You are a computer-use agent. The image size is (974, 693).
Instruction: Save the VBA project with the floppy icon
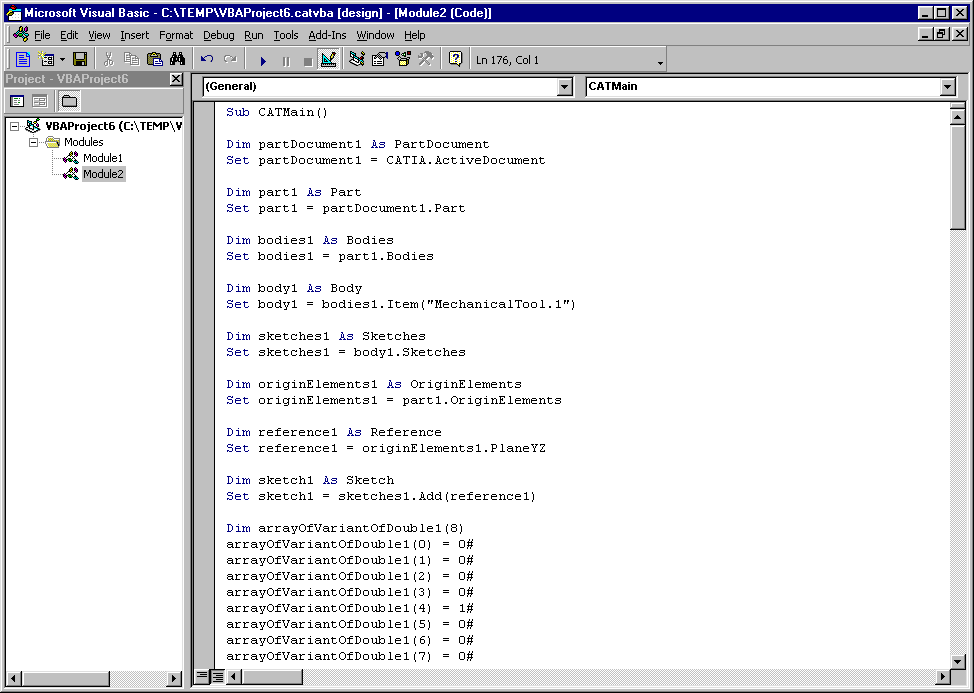(x=80, y=60)
